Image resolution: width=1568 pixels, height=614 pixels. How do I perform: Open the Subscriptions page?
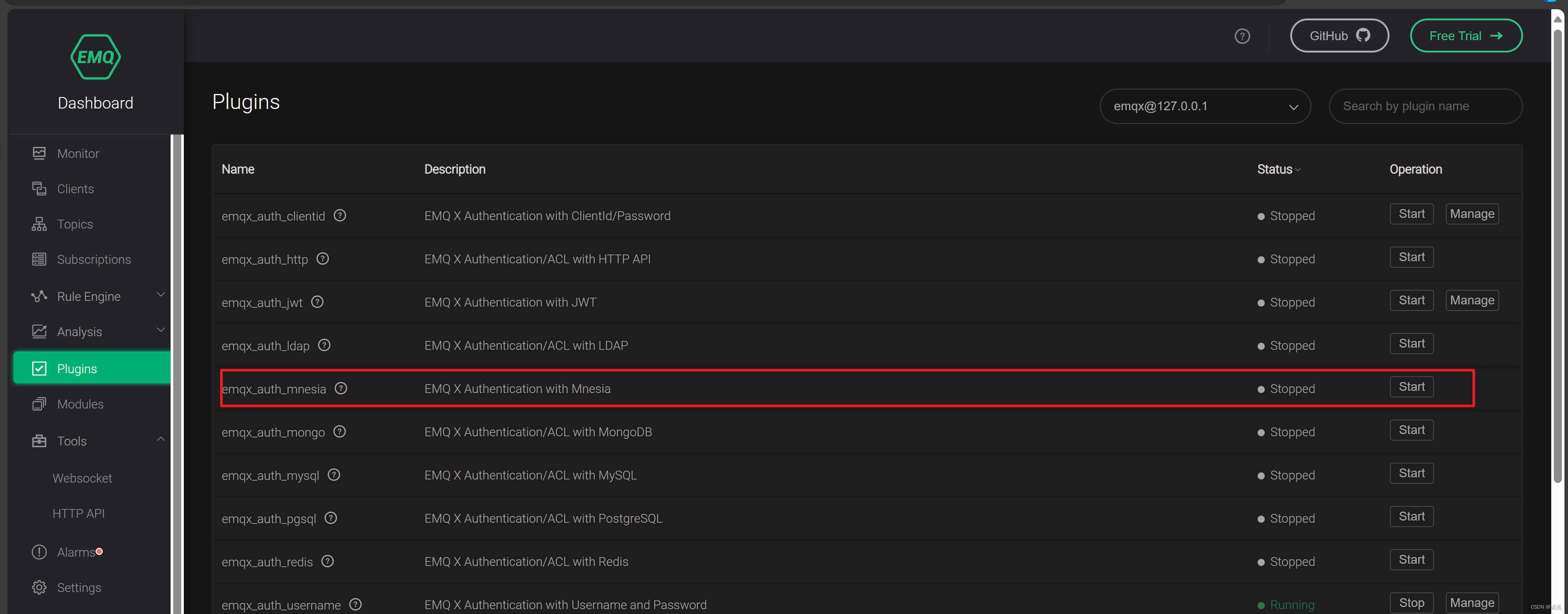[94, 259]
